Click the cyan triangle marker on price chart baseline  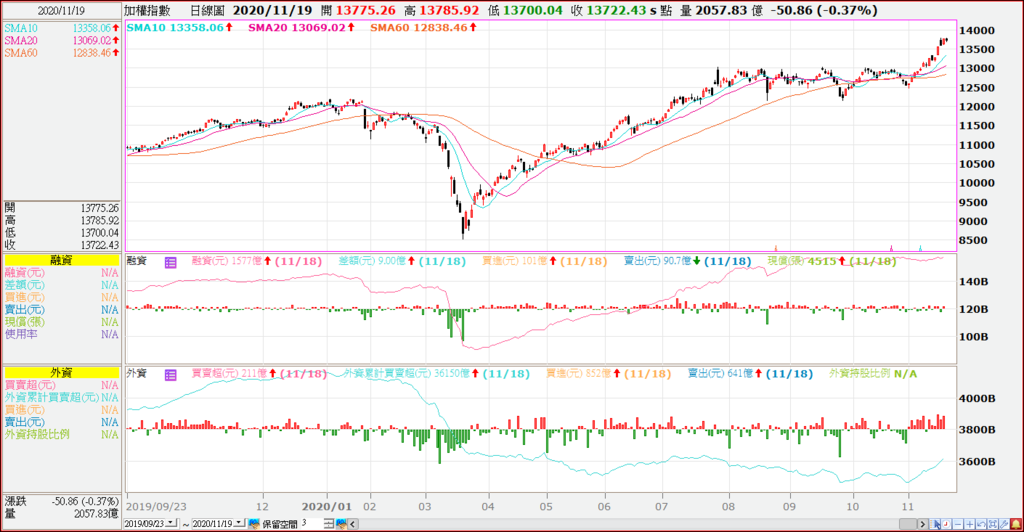click(x=920, y=248)
